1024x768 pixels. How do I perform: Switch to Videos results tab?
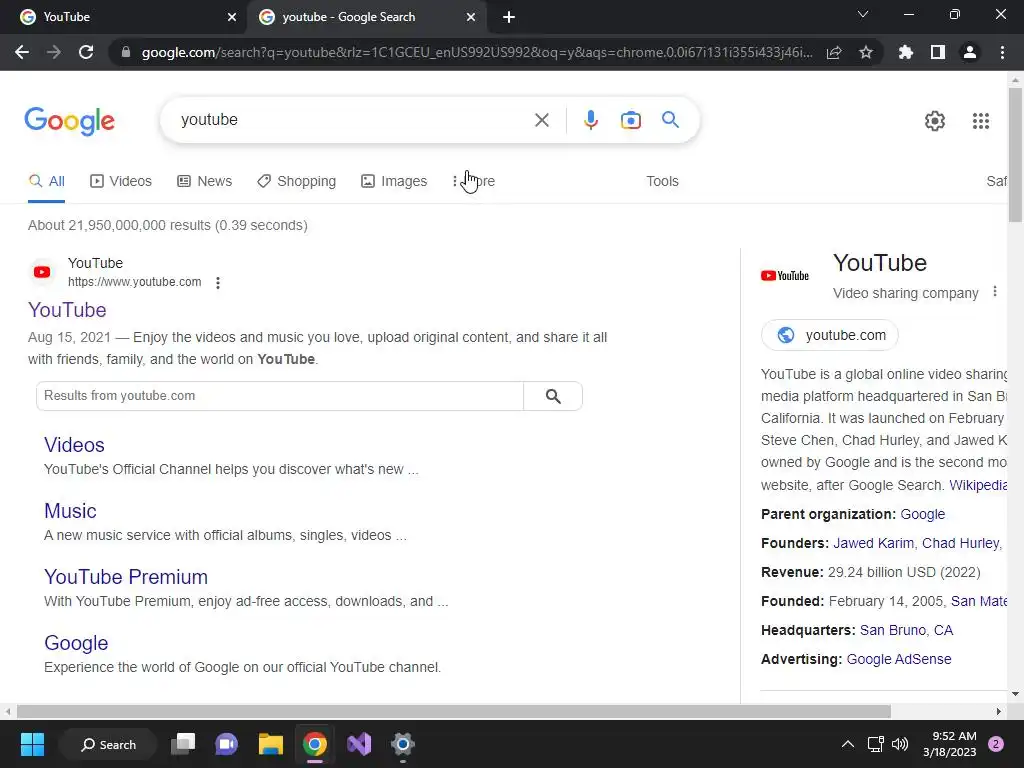tap(121, 181)
